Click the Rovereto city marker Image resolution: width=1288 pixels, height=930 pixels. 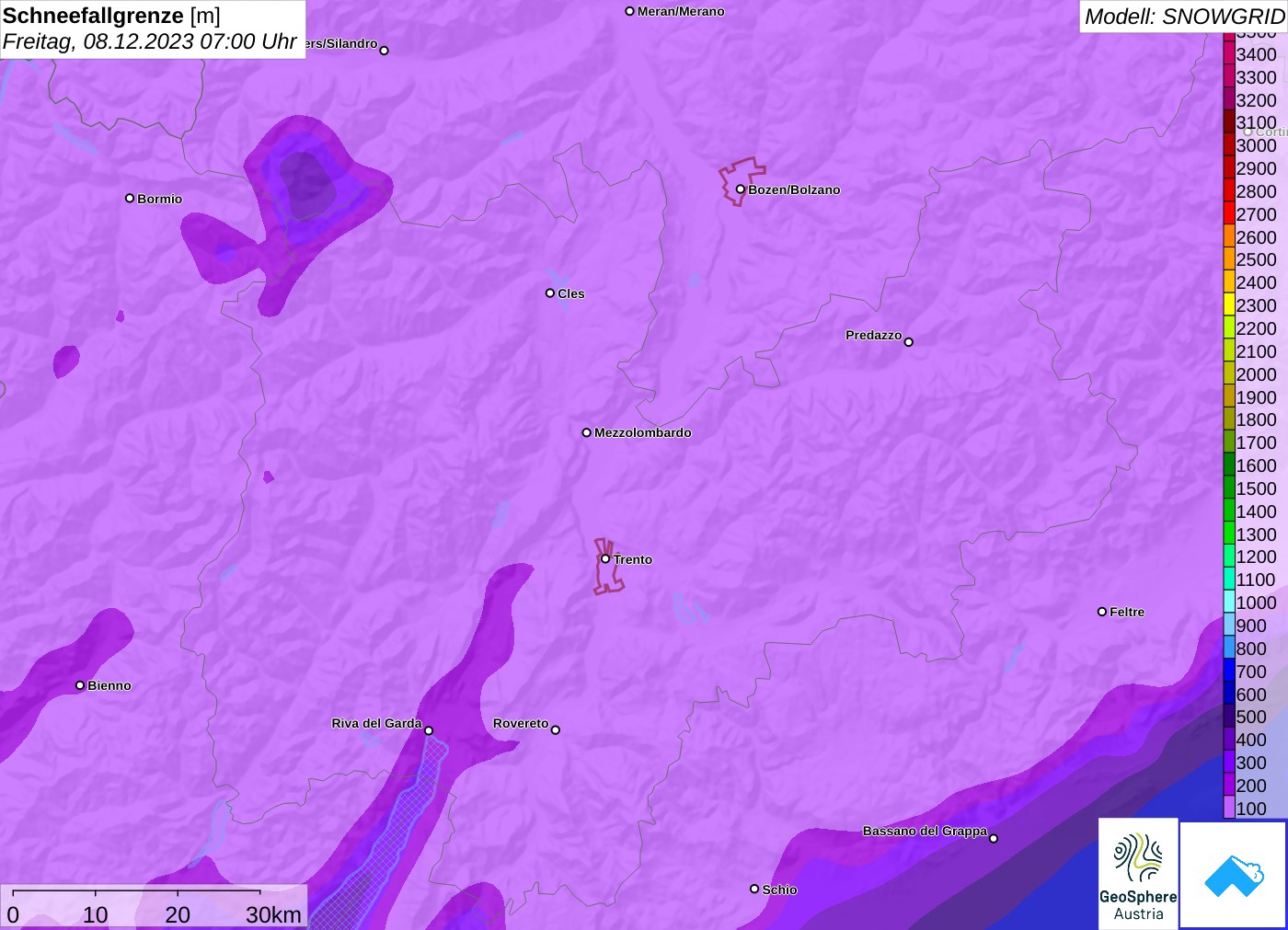(x=555, y=730)
